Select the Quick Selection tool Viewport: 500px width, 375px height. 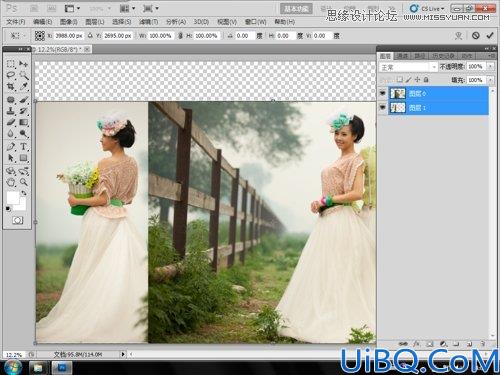tap(23, 75)
